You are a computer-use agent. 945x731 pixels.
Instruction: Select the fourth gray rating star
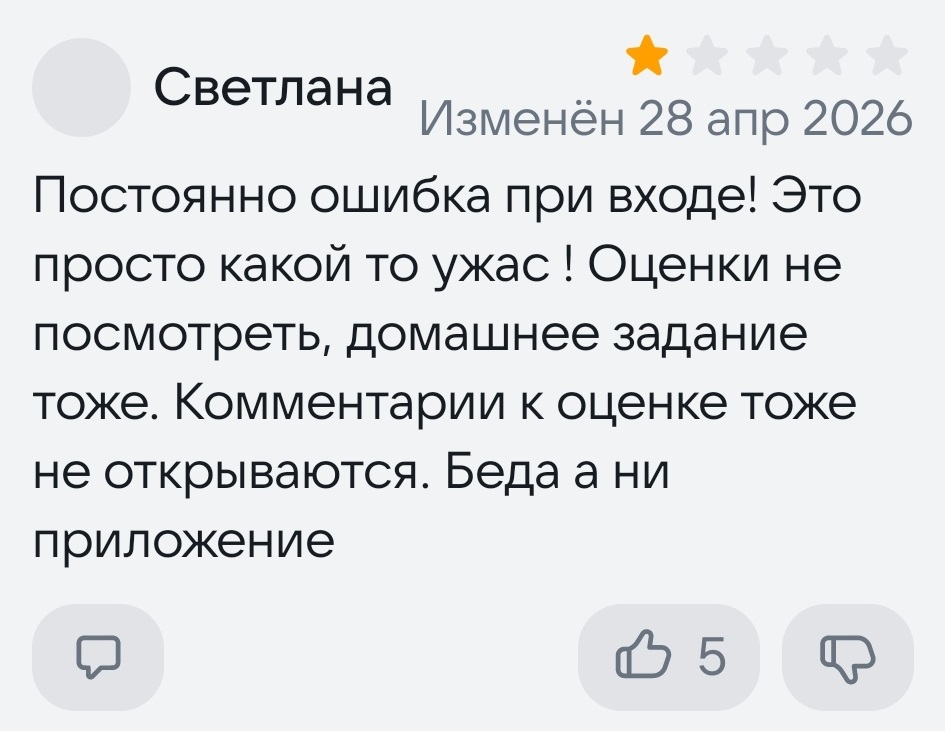pos(827,55)
